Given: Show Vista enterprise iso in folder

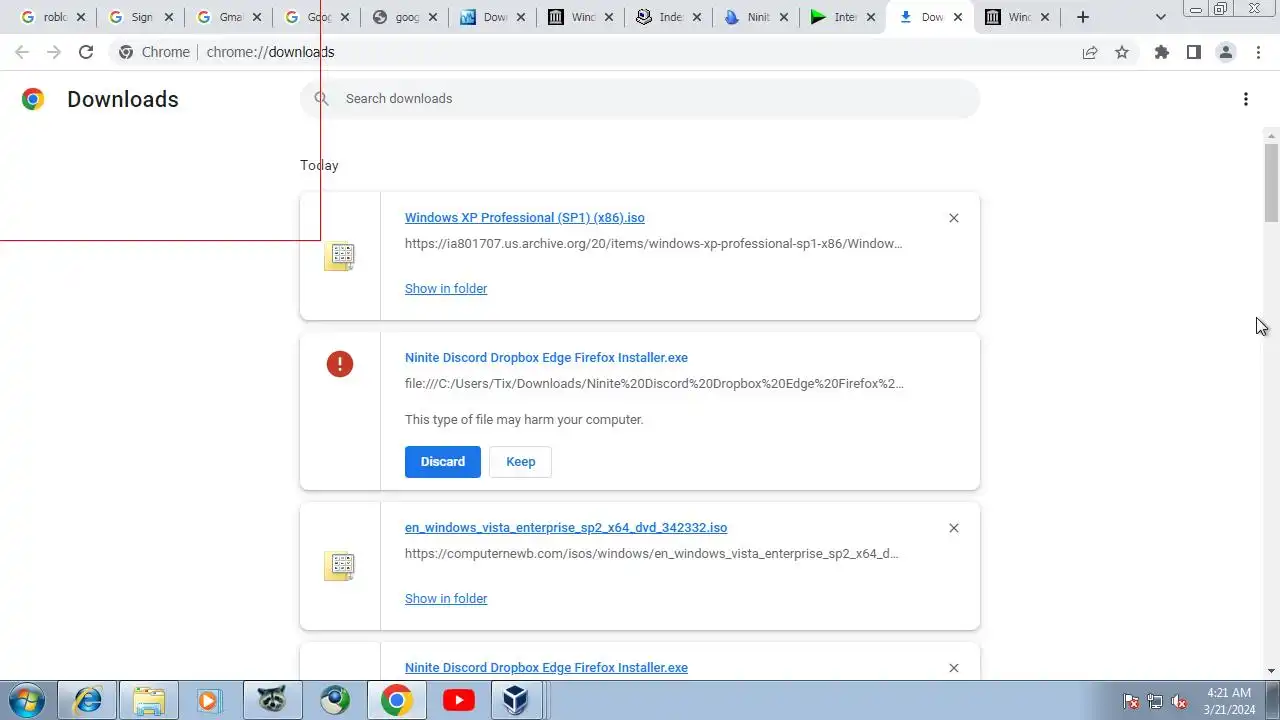Looking at the screenshot, I should click(x=446, y=598).
